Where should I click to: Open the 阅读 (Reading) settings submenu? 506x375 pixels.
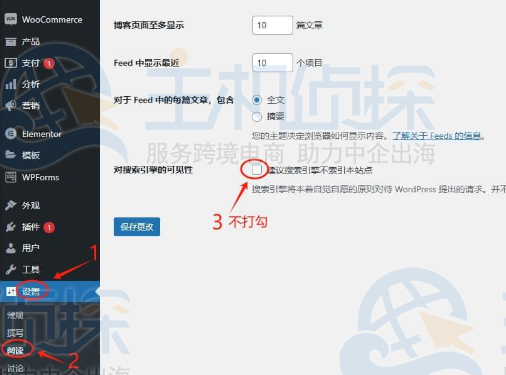point(15,350)
